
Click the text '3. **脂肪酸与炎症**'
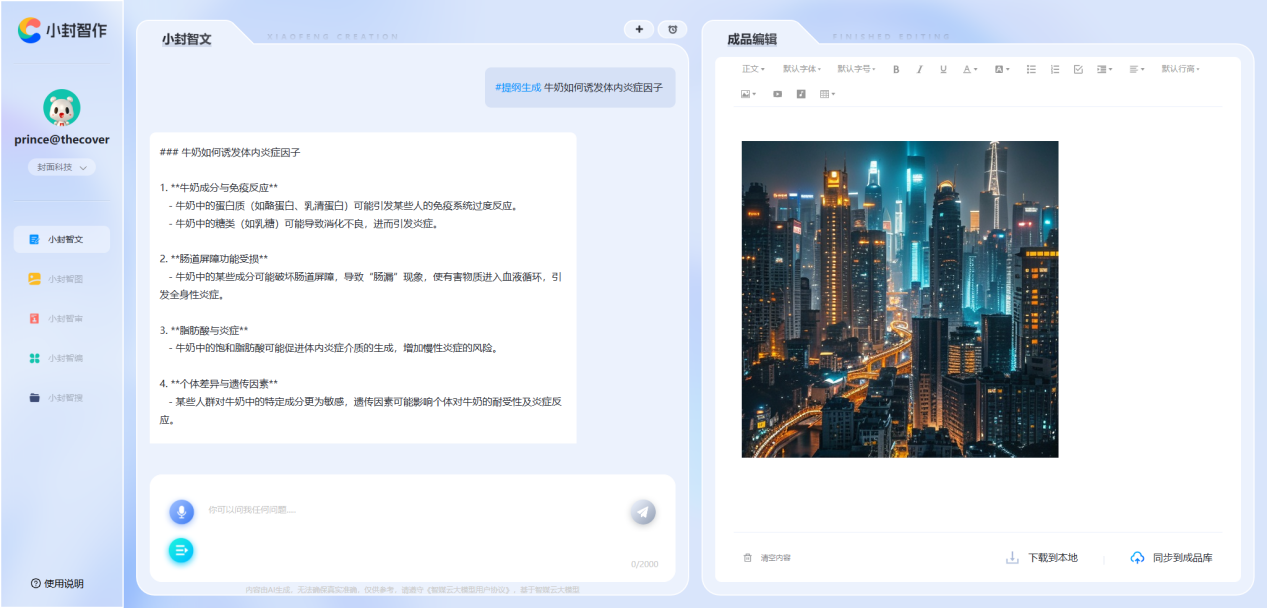click(x=204, y=330)
